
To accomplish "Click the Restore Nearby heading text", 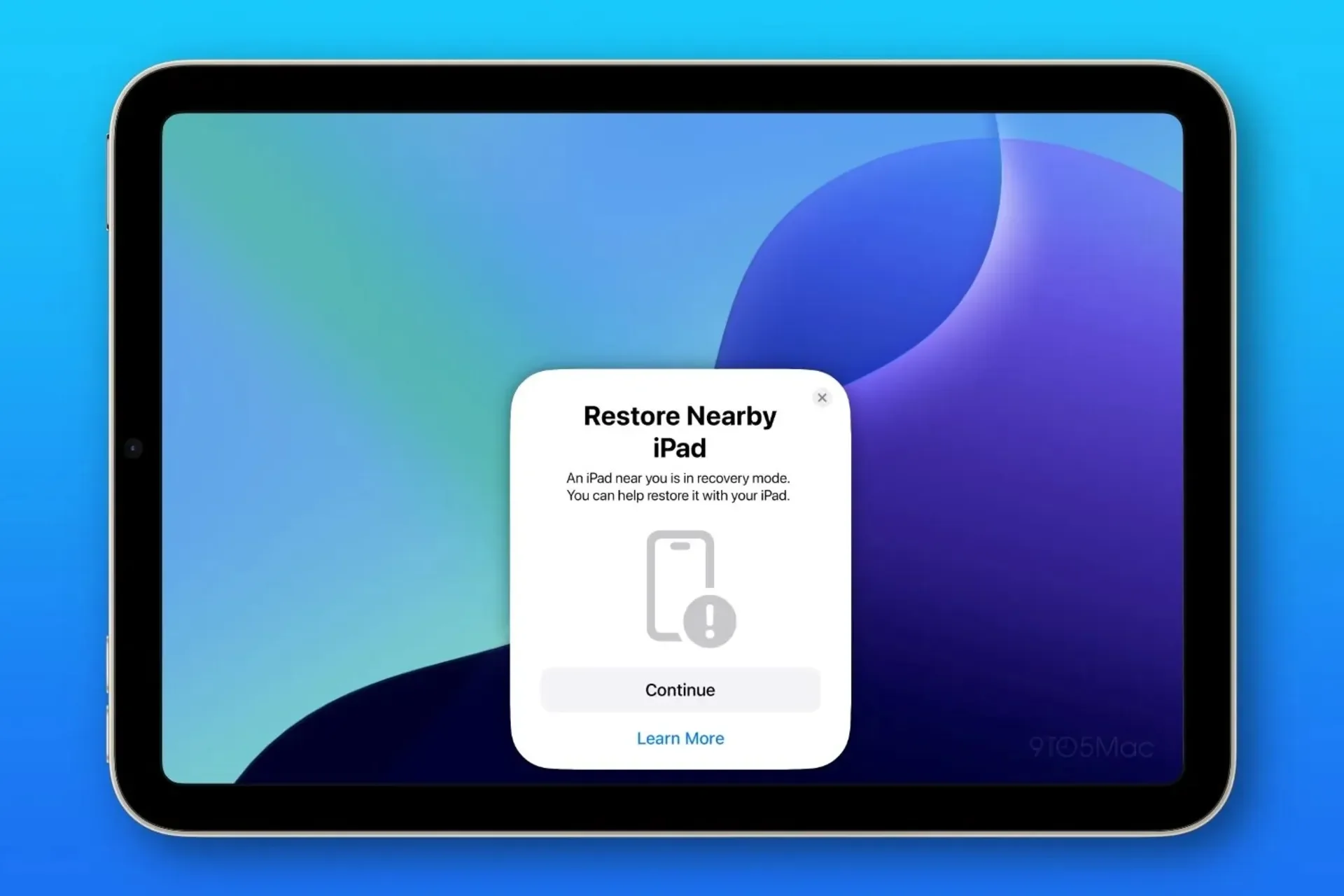I will tap(680, 416).
